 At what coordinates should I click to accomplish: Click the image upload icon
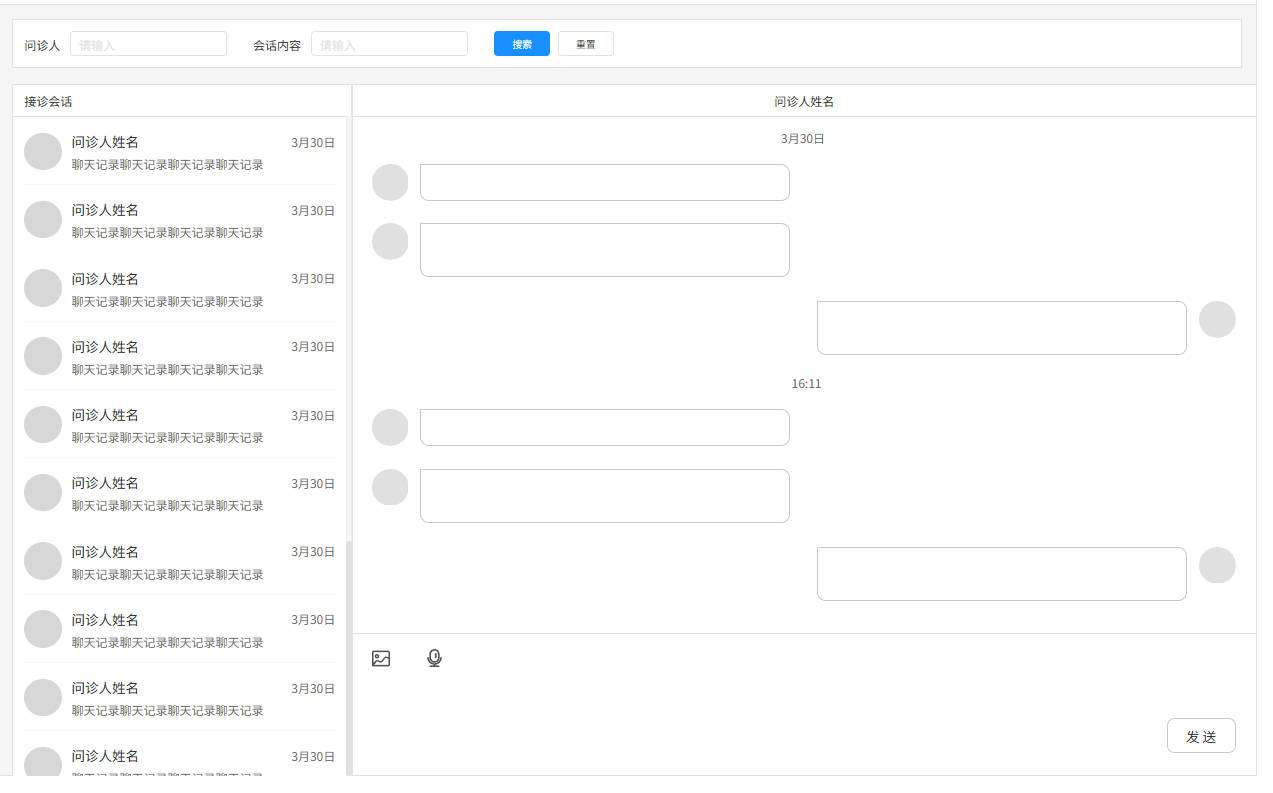point(381,658)
